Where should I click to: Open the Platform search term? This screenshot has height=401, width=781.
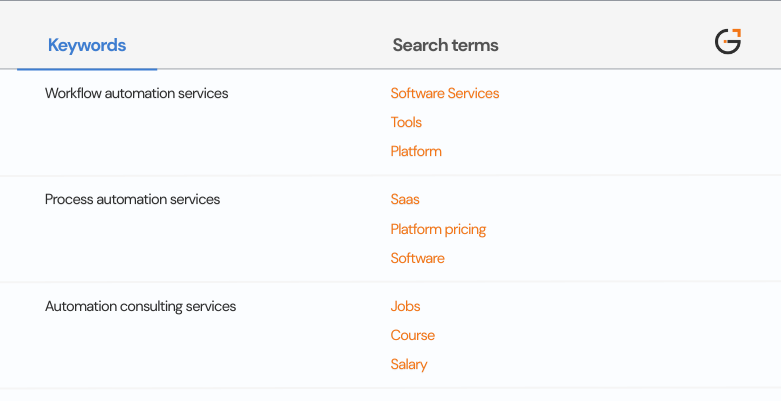click(x=416, y=151)
